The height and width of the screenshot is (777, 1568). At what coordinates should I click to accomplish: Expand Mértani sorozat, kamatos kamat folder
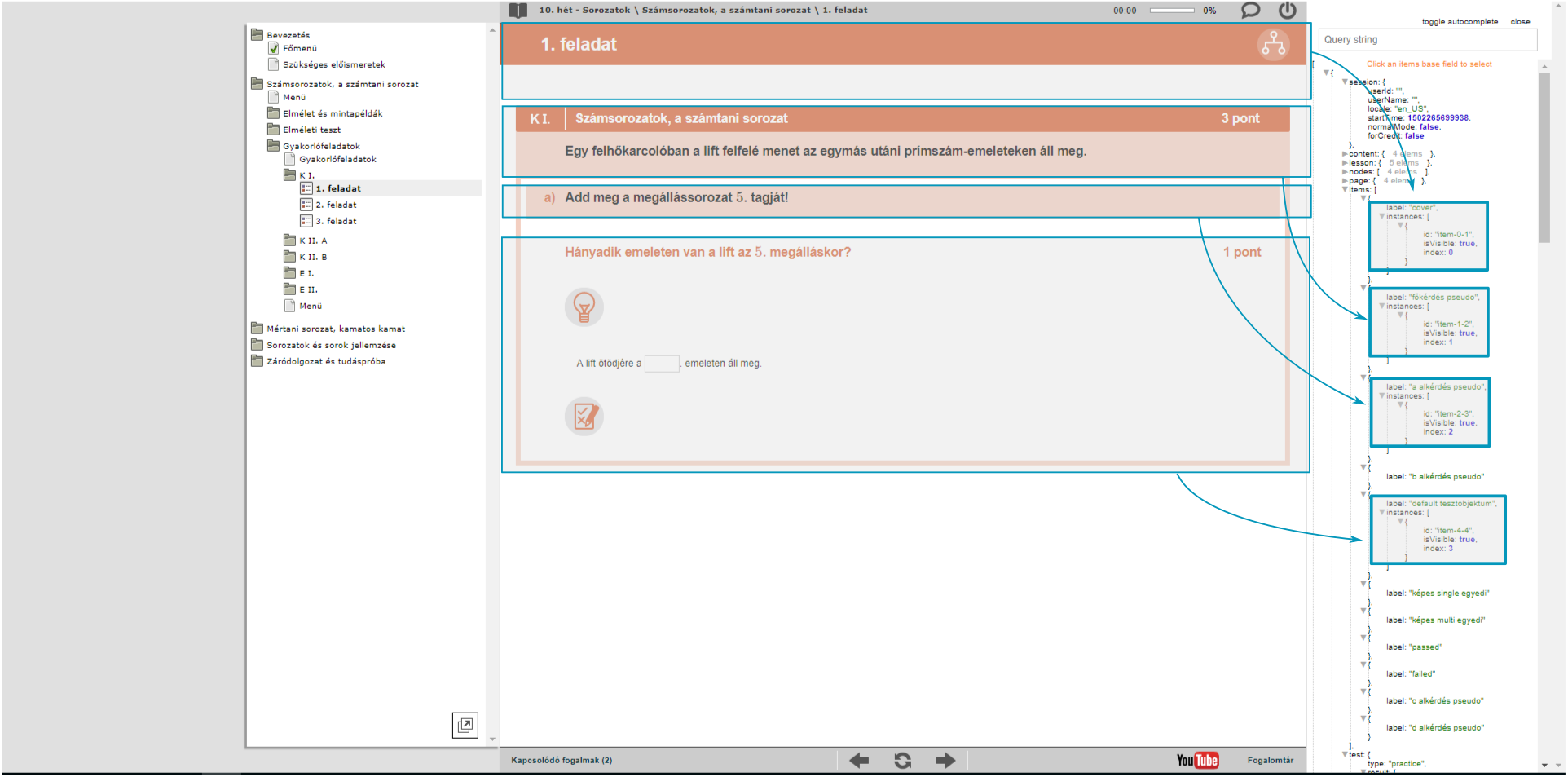(x=258, y=329)
